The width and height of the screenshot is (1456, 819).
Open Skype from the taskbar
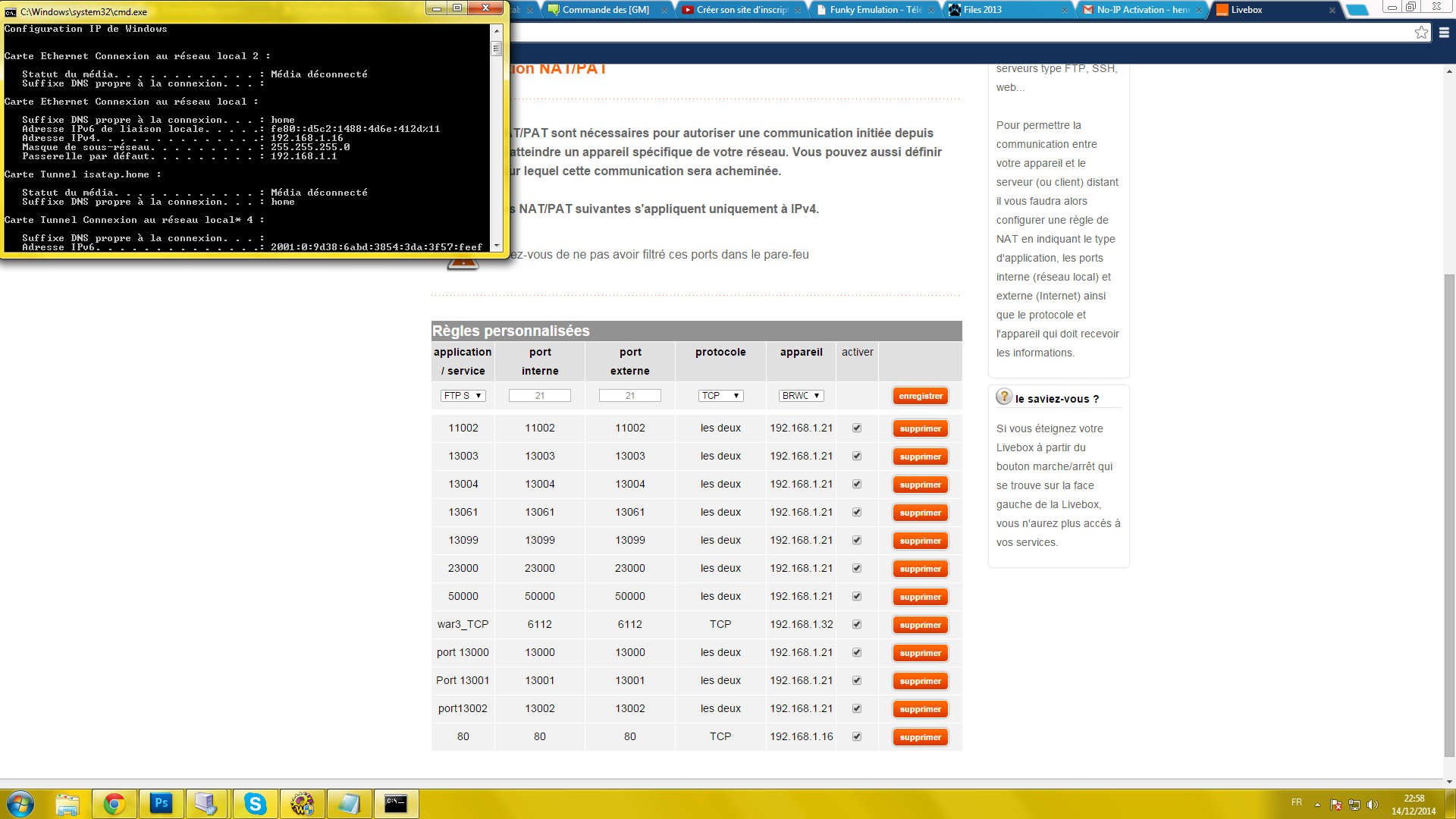(x=256, y=804)
